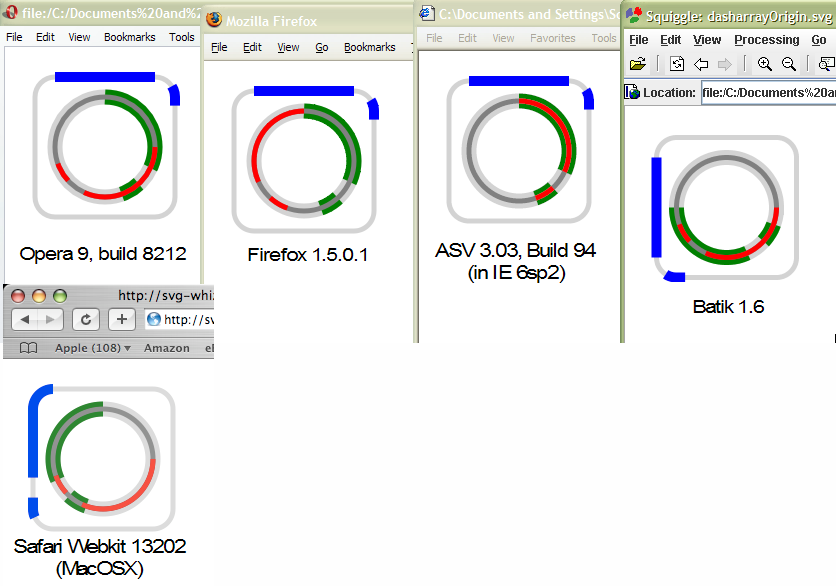Click the Firefox 1.5.0.1 rendered SVG circle
Viewport: 836px width, 586px height.
click(x=304, y=160)
